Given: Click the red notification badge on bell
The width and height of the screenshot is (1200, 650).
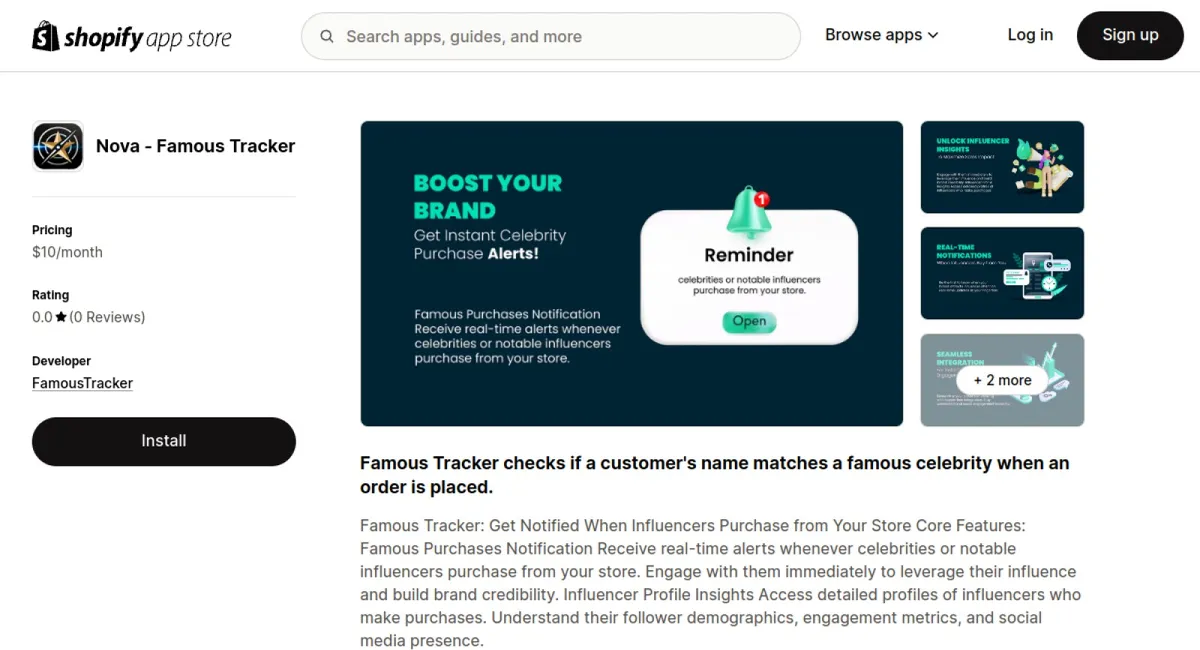Looking at the screenshot, I should [x=762, y=199].
